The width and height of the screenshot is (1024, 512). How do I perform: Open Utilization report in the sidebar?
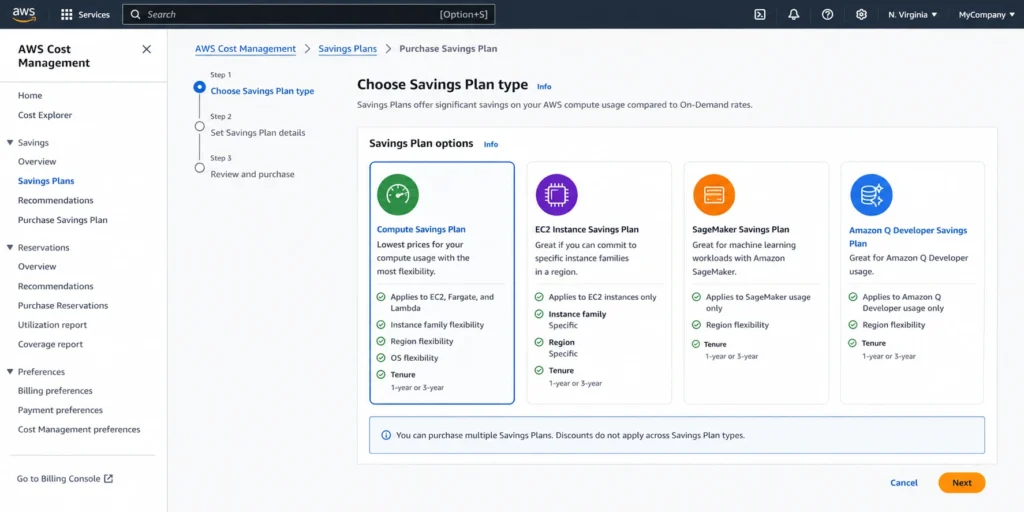click(52, 325)
